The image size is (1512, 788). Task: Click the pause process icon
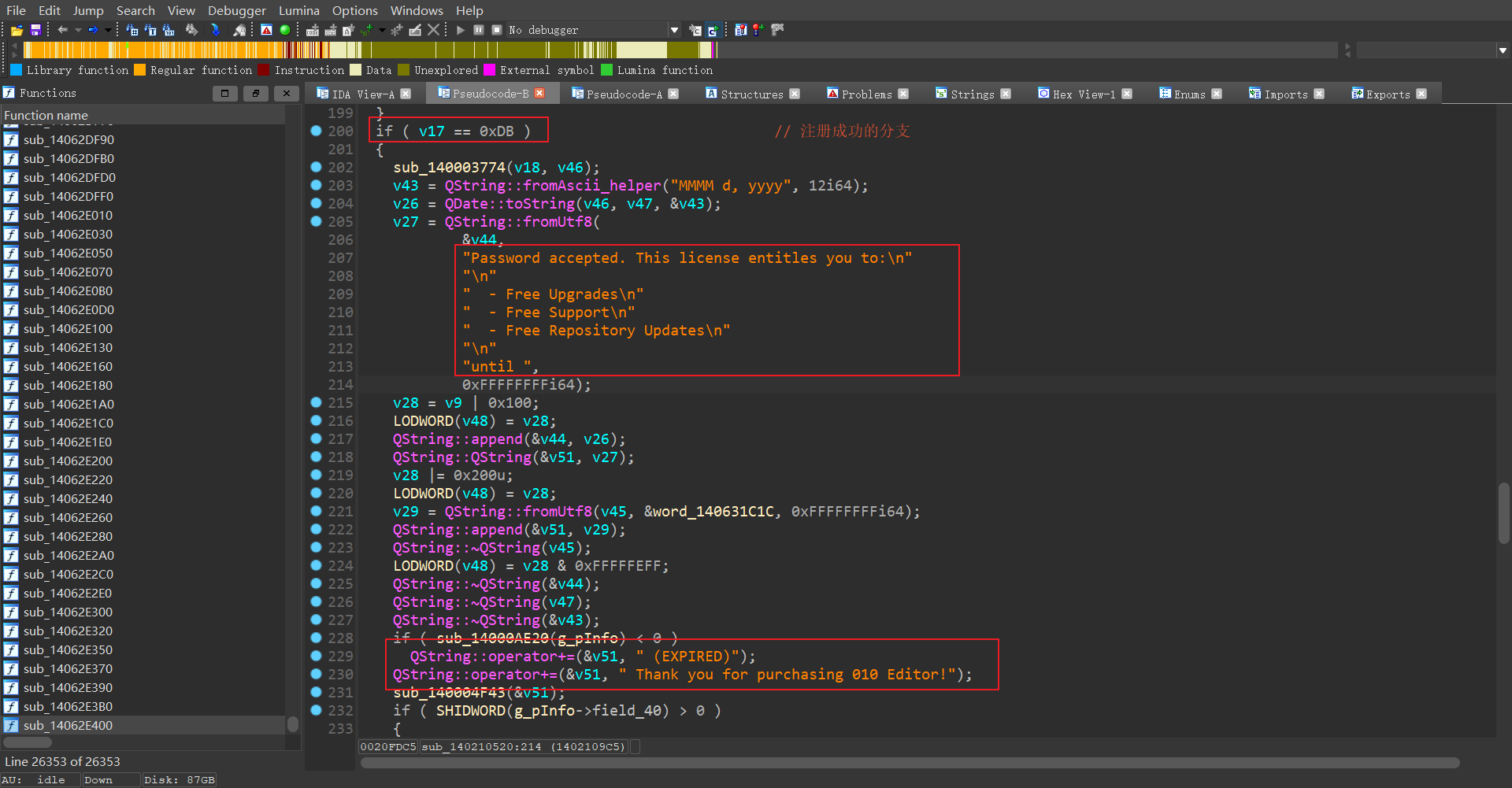tap(479, 30)
